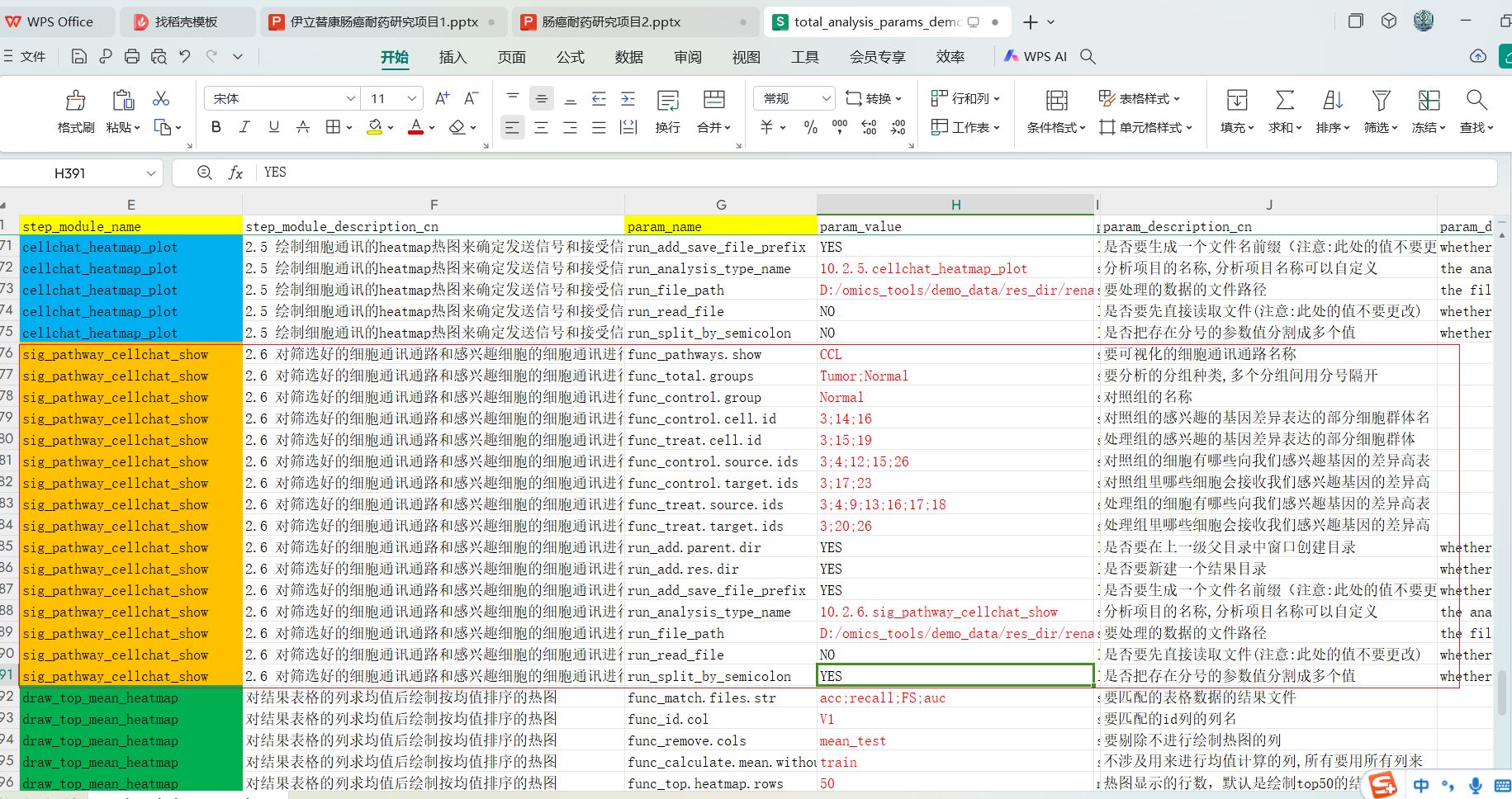Screen dimensions: 1512x799
Task: Click the fx insert function icon
Action: click(x=235, y=173)
